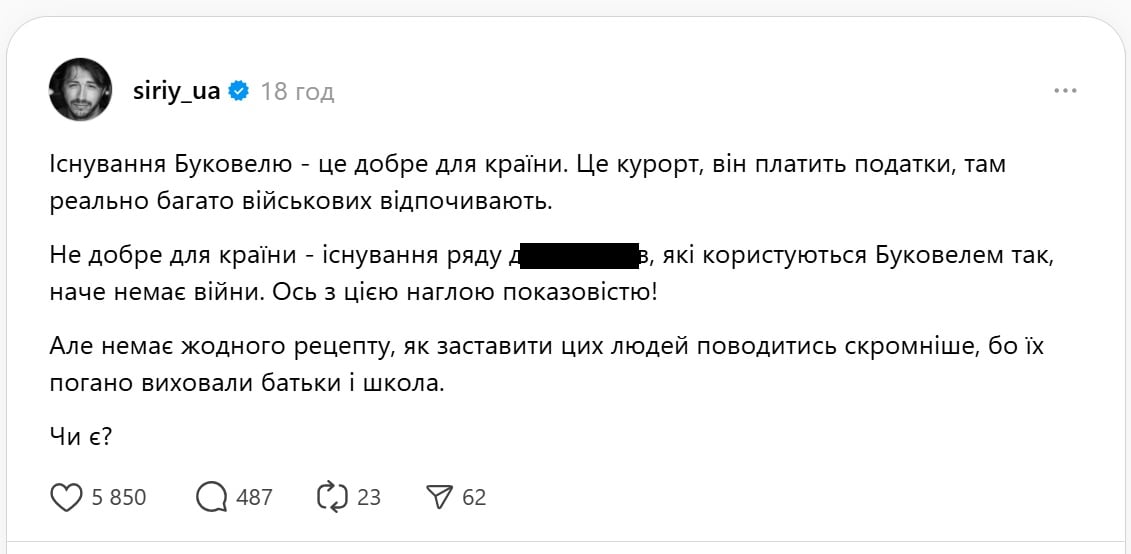Viewport: 1131px width, 554px height.
Task: Like the post with the heart icon
Action: tap(66, 497)
